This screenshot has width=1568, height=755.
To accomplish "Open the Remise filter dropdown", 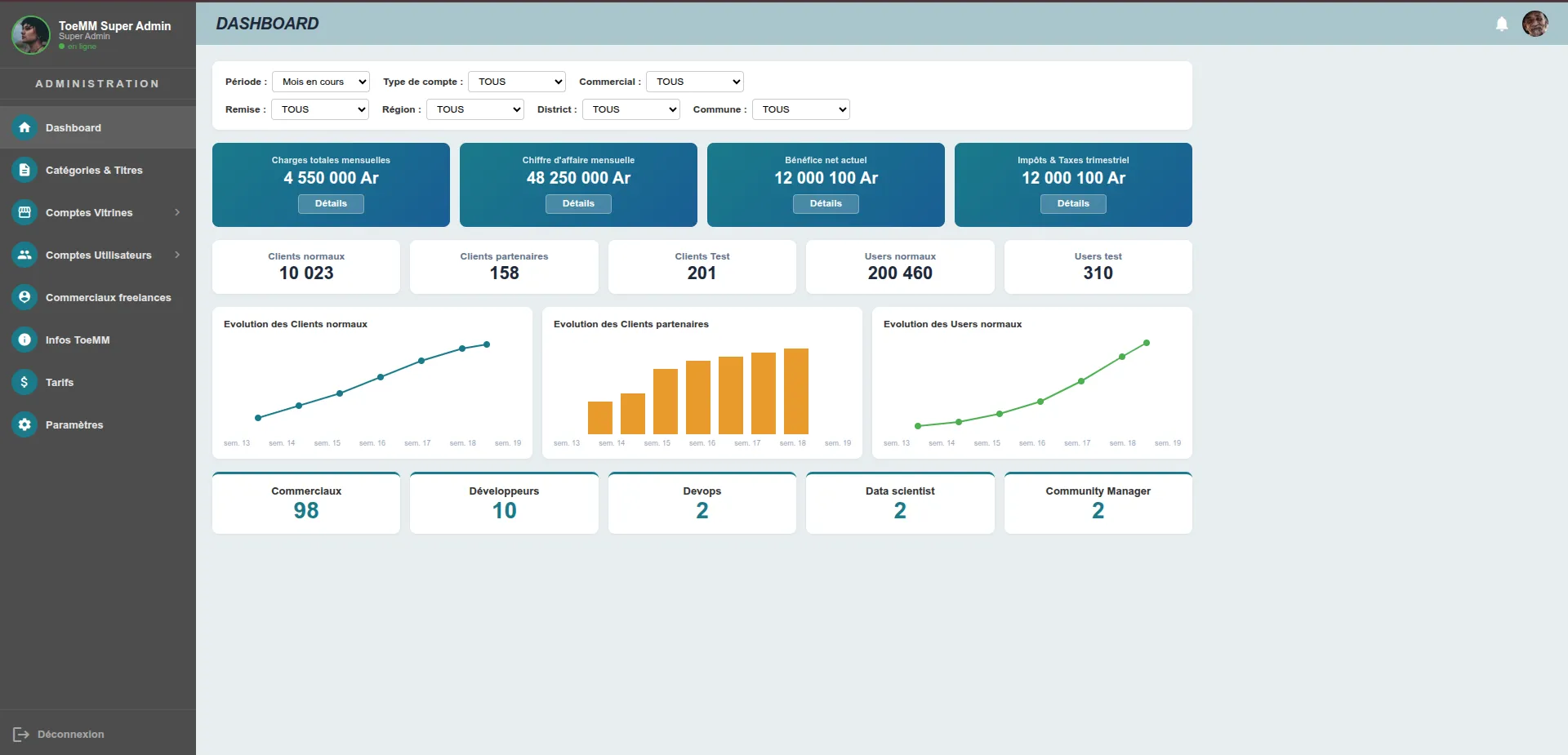I will click(320, 109).
